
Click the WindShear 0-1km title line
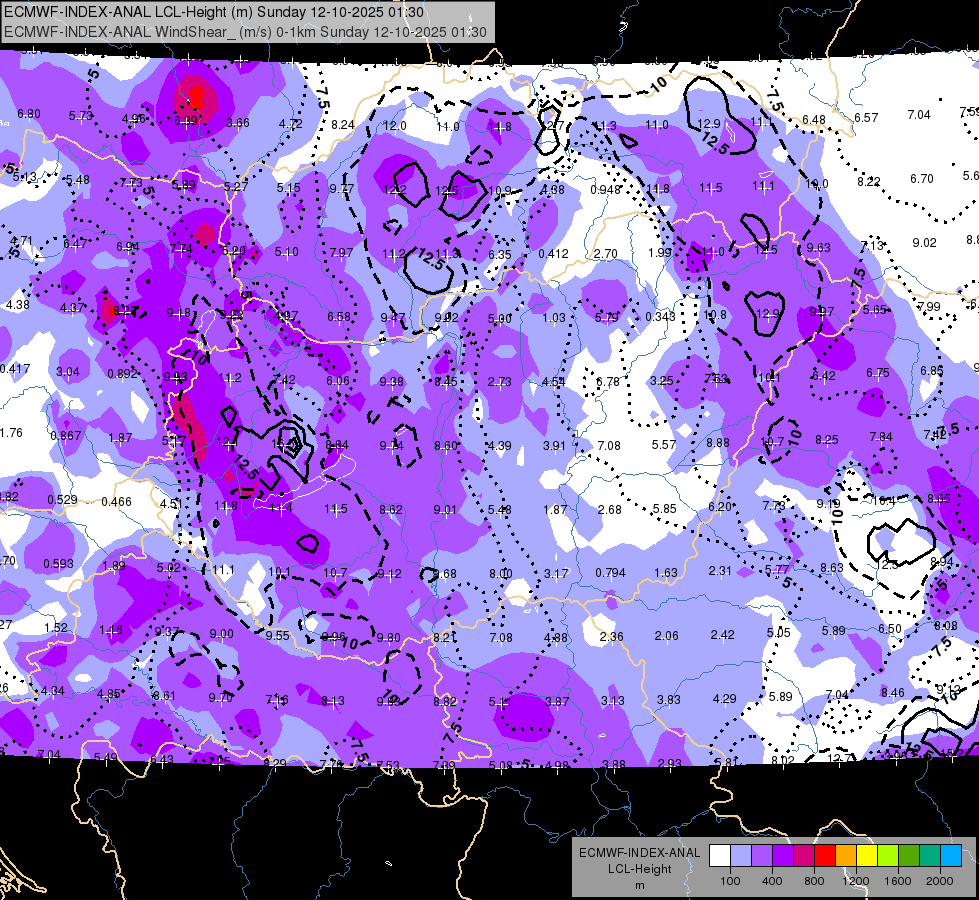coord(245,32)
